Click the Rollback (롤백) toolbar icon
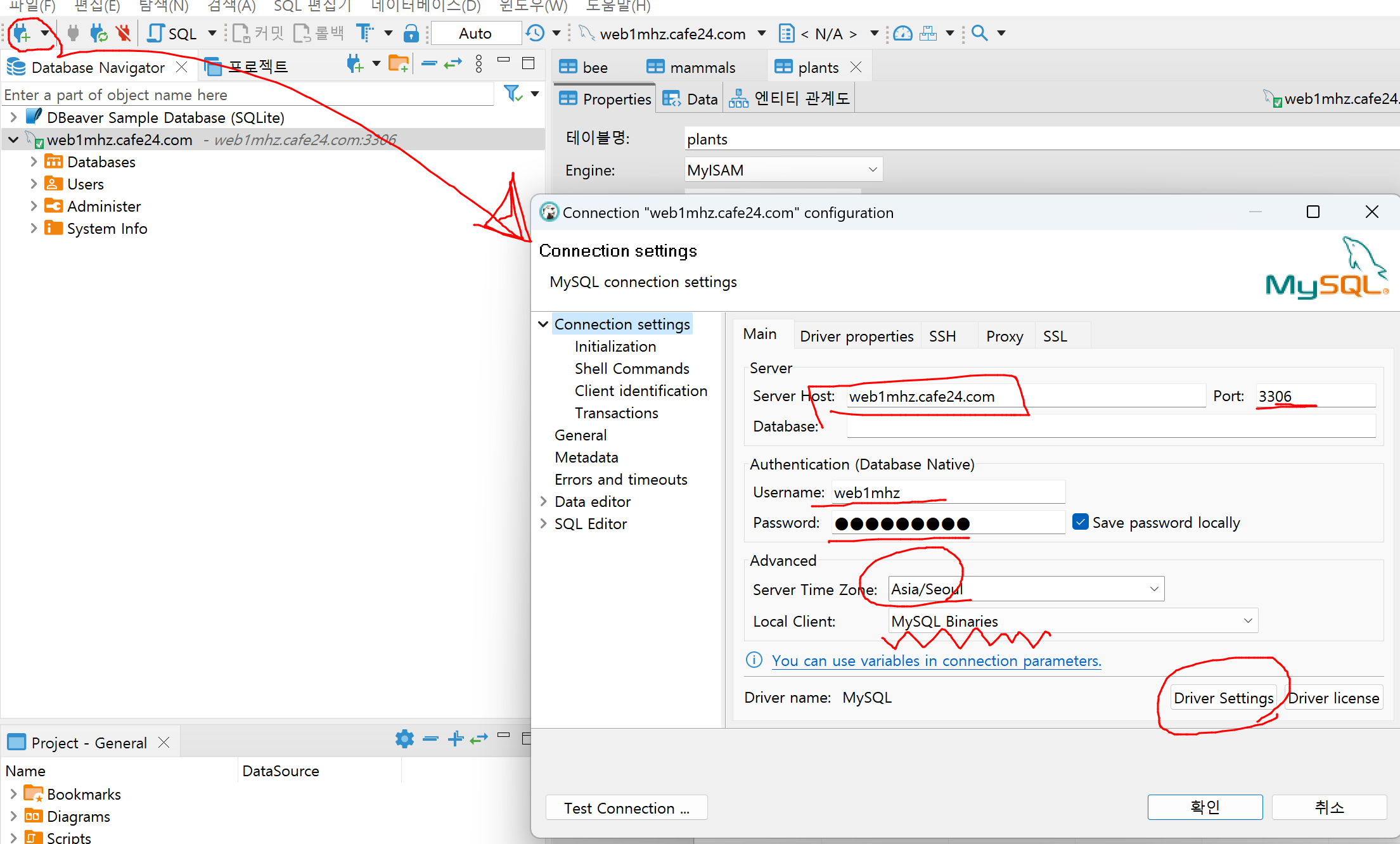Image resolution: width=1400 pixels, height=844 pixels. 319,33
